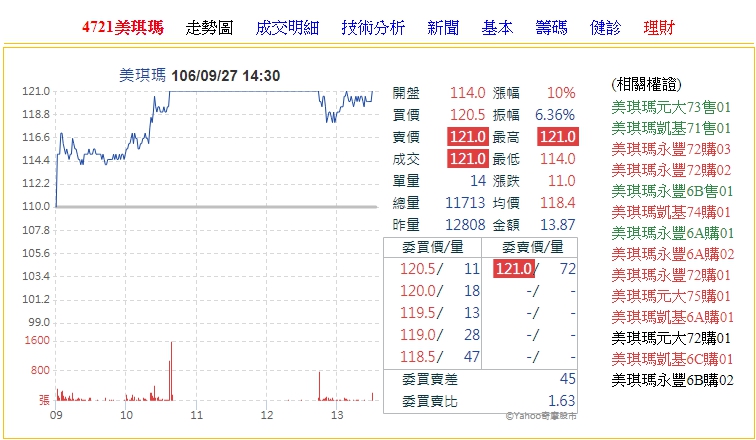The width and height of the screenshot is (756, 440).
Task: Click the opening price 114.0
Action: (x=467, y=93)
